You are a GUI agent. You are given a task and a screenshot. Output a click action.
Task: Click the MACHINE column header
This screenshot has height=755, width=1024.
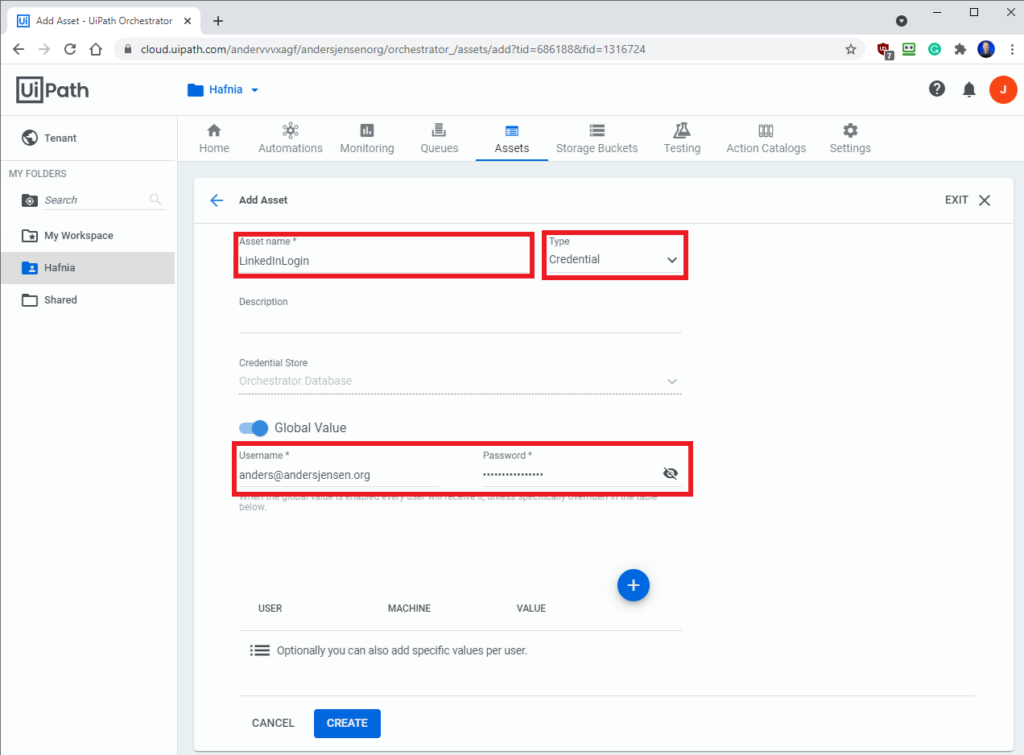point(409,608)
